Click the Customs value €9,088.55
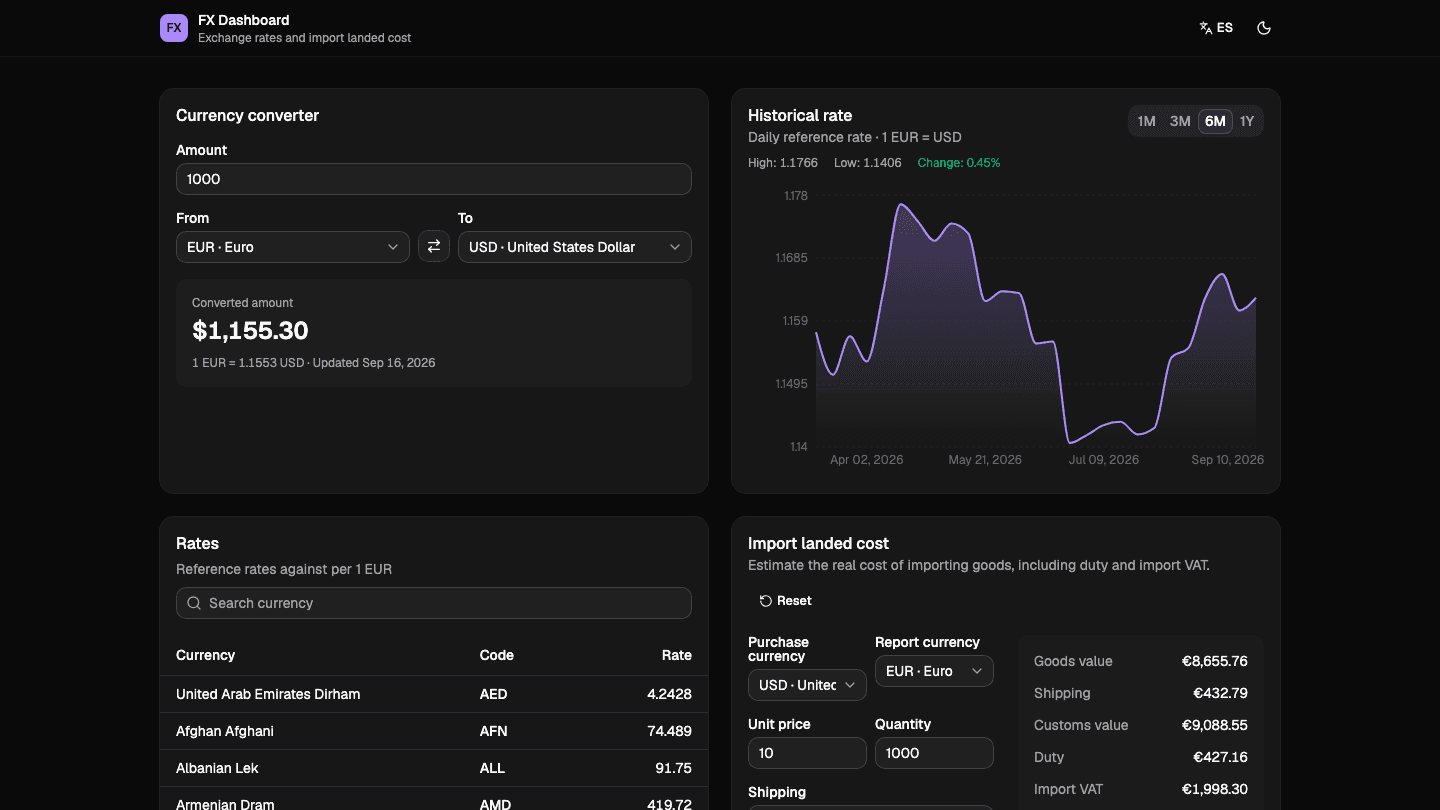This screenshot has height=810, width=1440. 1214,725
